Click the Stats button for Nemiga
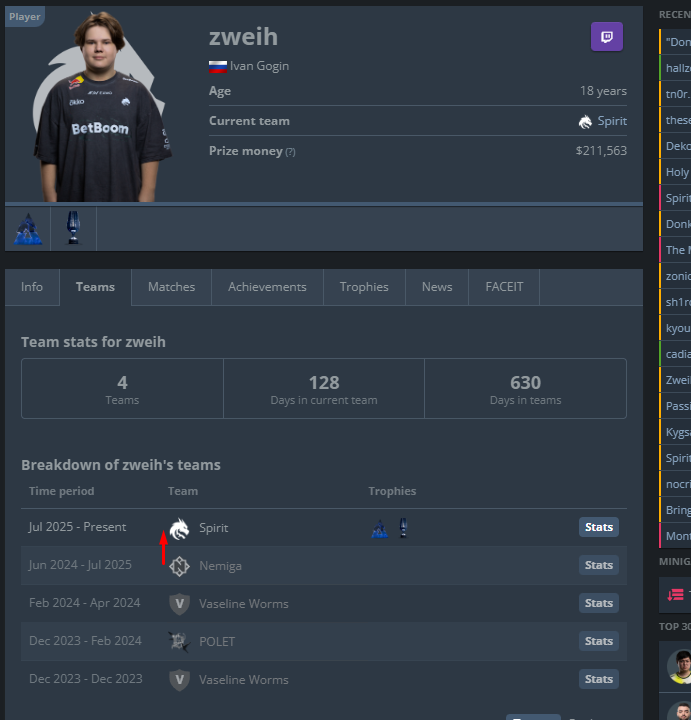691x720 pixels. 599,565
